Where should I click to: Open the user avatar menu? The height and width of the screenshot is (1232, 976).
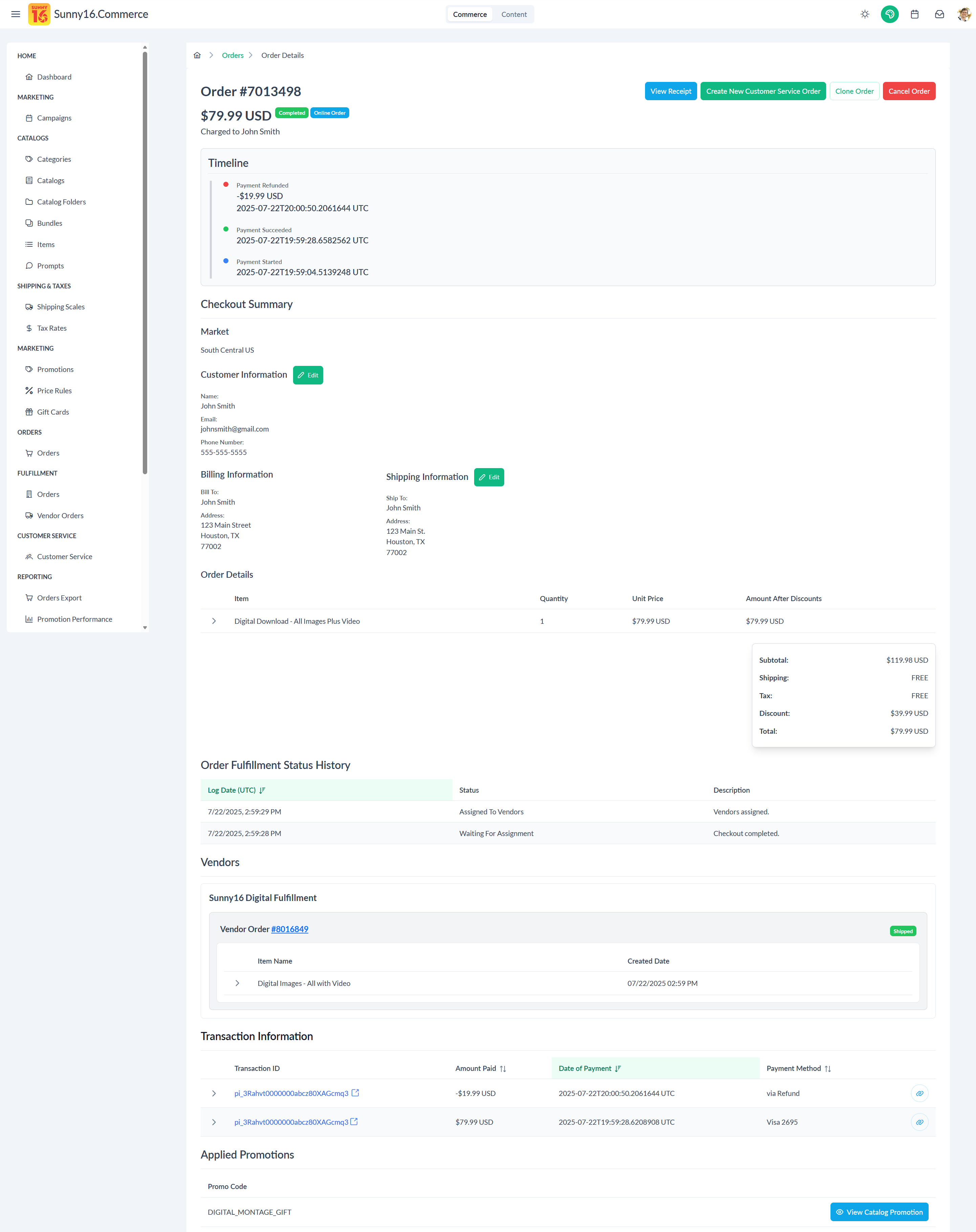(963, 14)
